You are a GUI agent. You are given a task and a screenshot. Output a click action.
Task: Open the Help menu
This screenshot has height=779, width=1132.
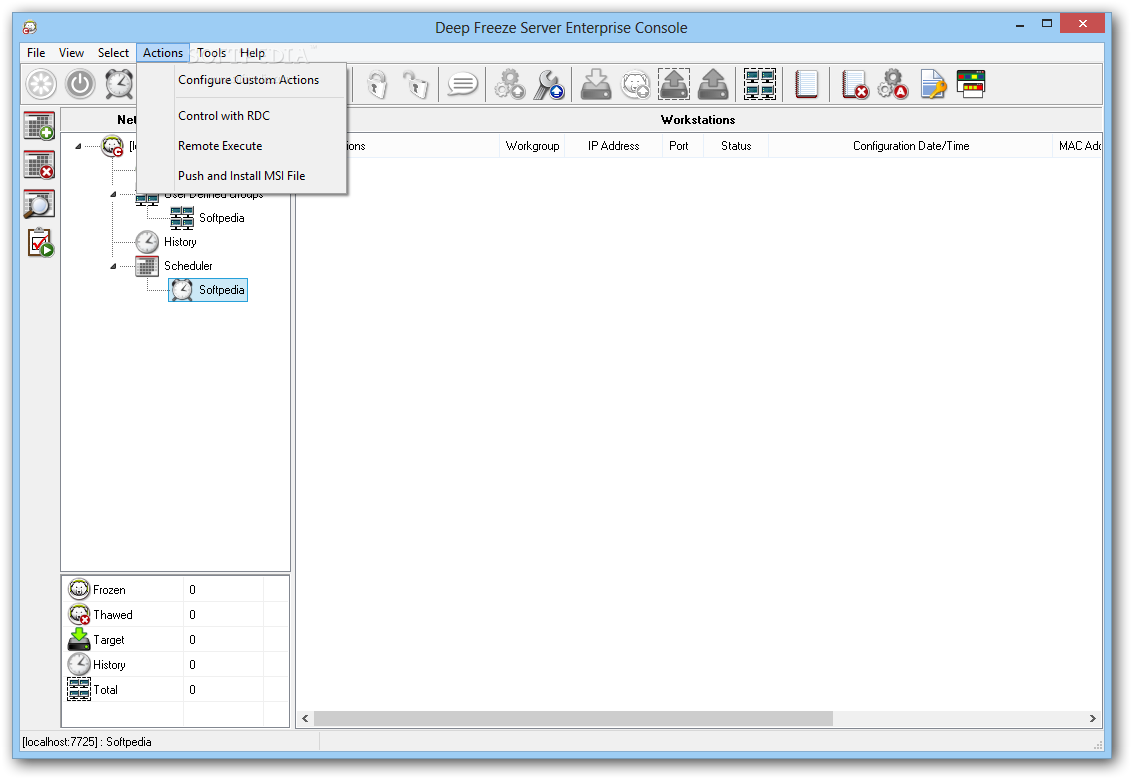pos(253,53)
